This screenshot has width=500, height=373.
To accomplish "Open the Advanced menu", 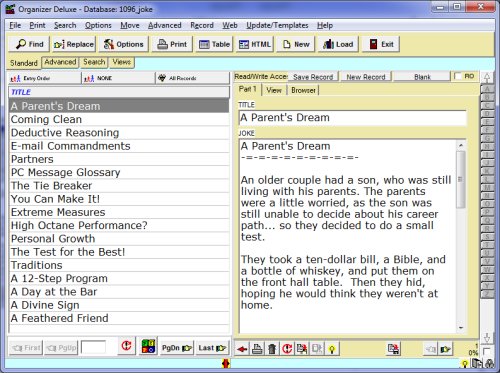I will [x=165, y=25].
